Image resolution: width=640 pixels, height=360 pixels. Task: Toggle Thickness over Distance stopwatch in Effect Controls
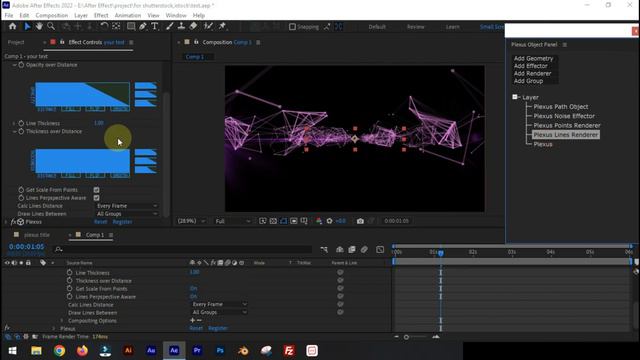[x=21, y=131]
